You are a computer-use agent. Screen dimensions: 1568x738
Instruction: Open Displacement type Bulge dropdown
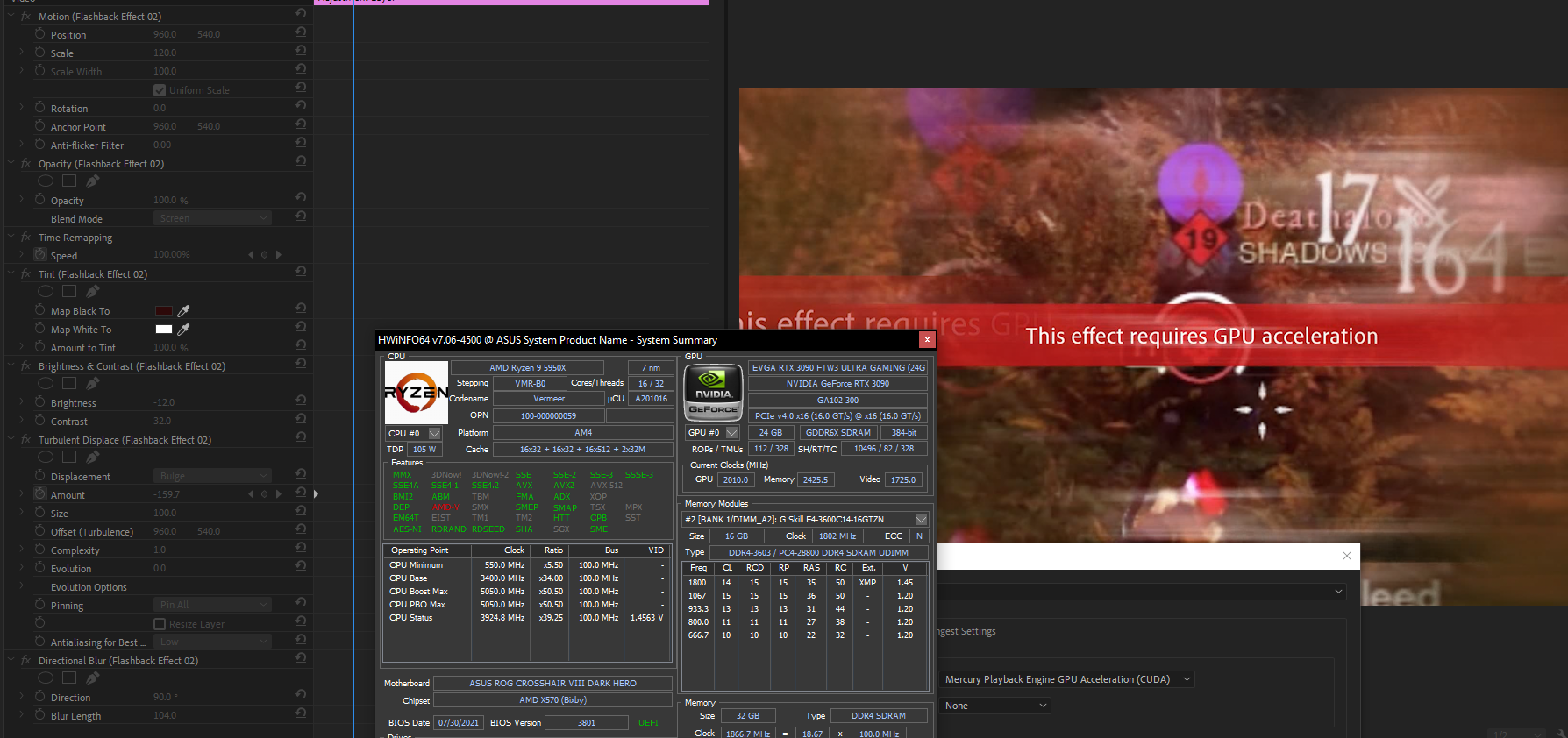click(212, 475)
